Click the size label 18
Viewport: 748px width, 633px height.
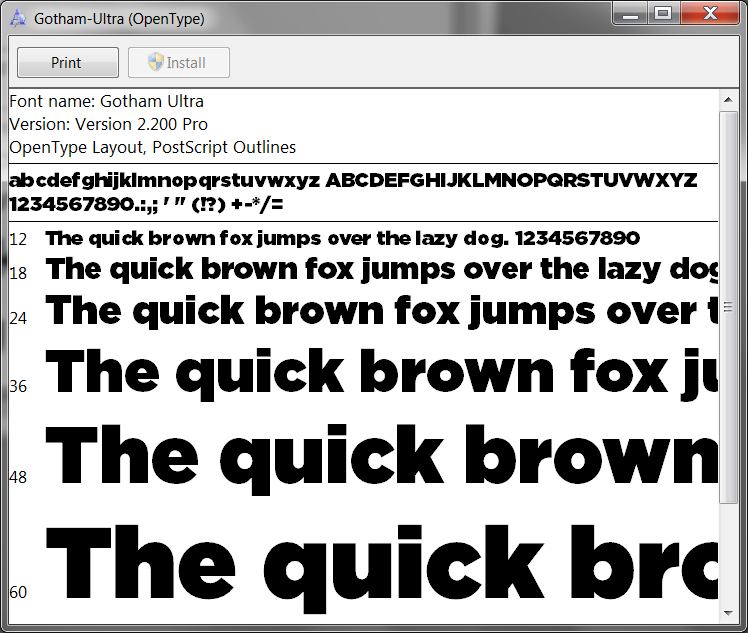pos(18,273)
